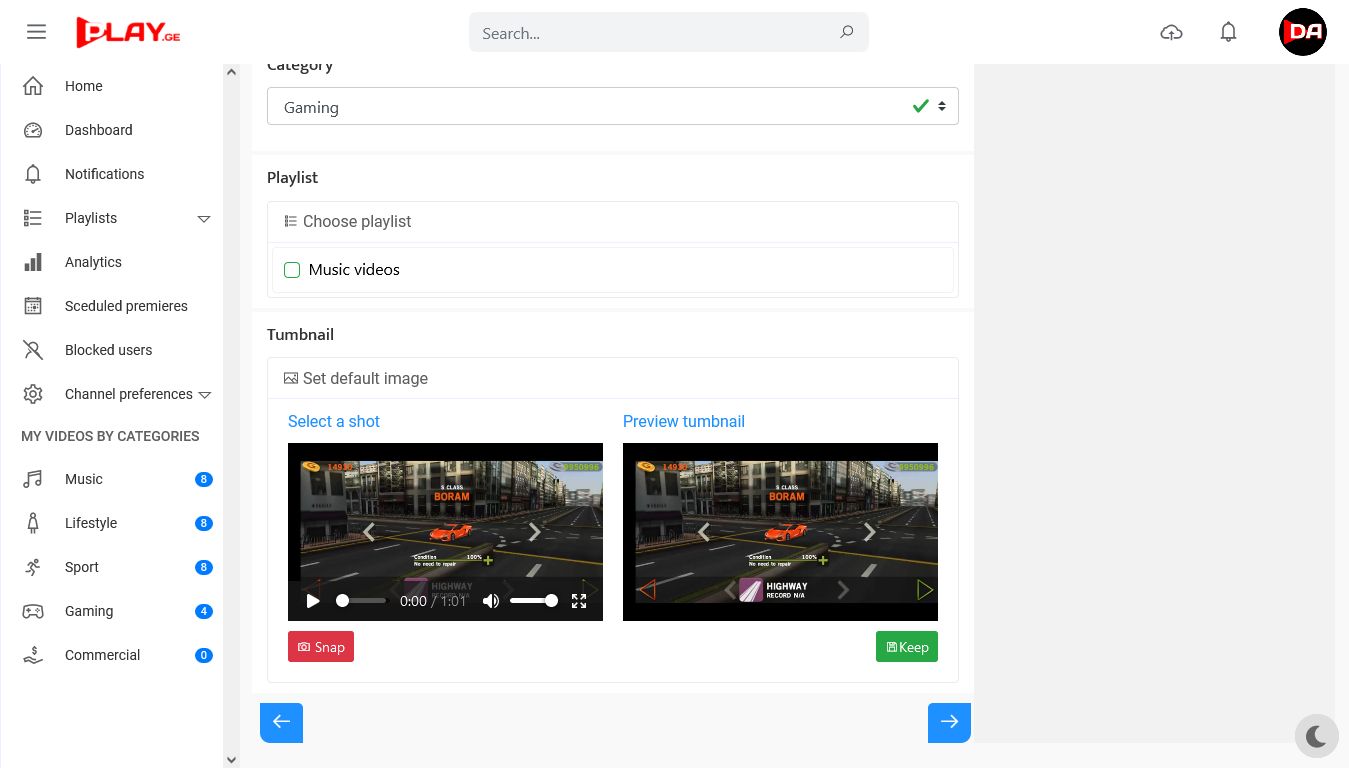
Task: Go to the previous step arrow
Action: (x=281, y=722)
